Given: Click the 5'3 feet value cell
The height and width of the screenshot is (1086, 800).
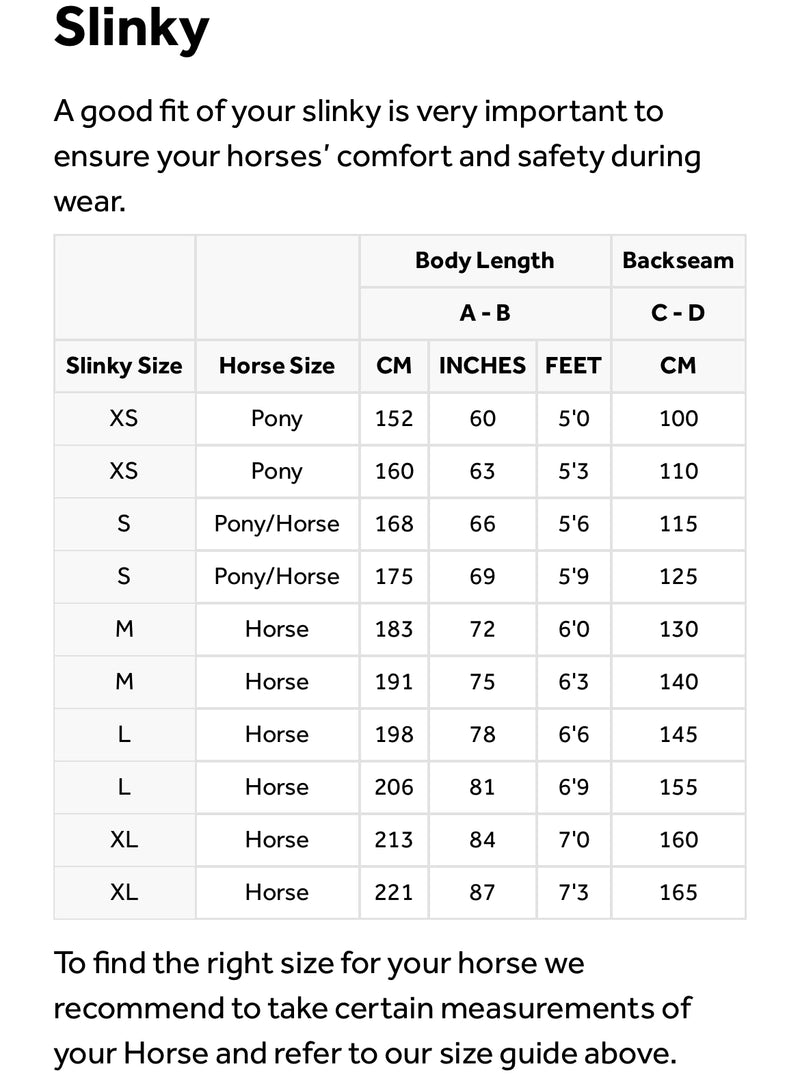Looking at the screenshot, I should click(x=574, y=471).
